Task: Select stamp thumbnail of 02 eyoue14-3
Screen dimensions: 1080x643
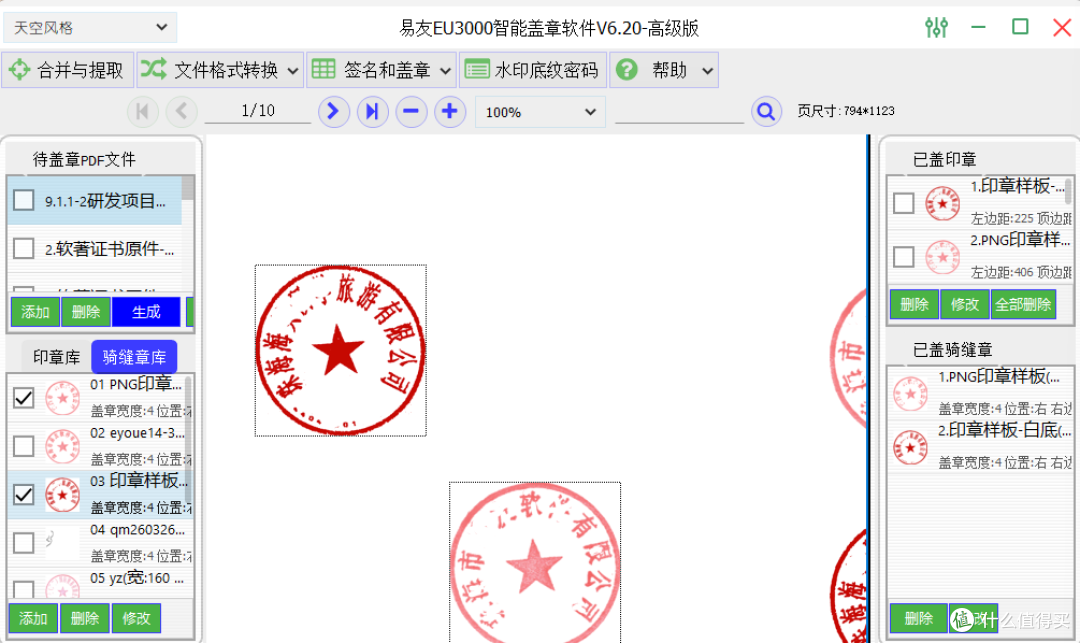Action: [x=62, y=447]
